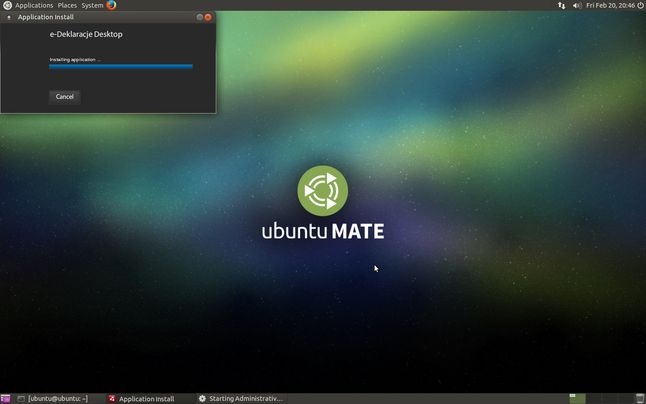Open the System menu
The image size is (646, 404).
[x=92, y=5]
